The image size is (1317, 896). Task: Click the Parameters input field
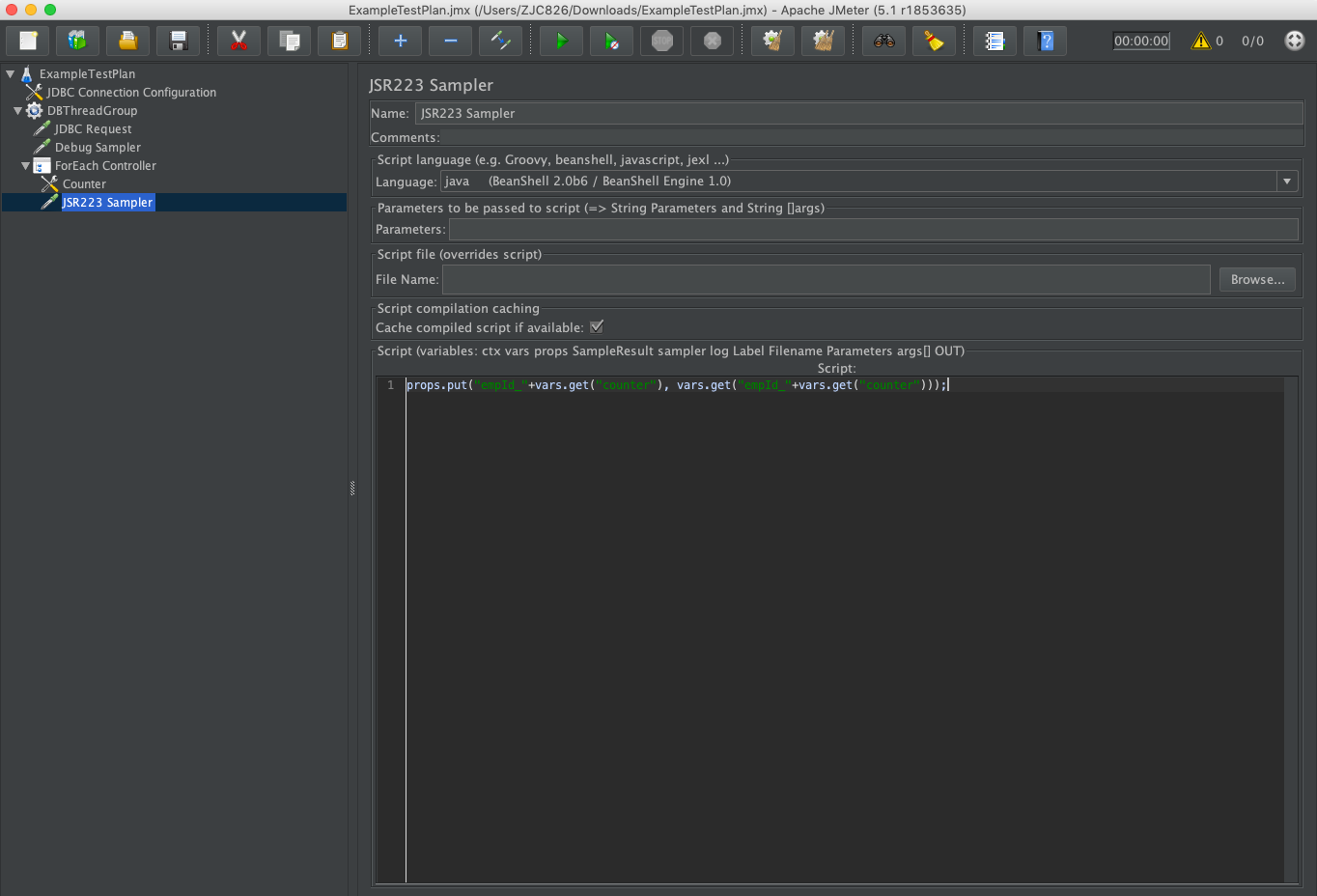pyautogui.click(x=874, y=229)
